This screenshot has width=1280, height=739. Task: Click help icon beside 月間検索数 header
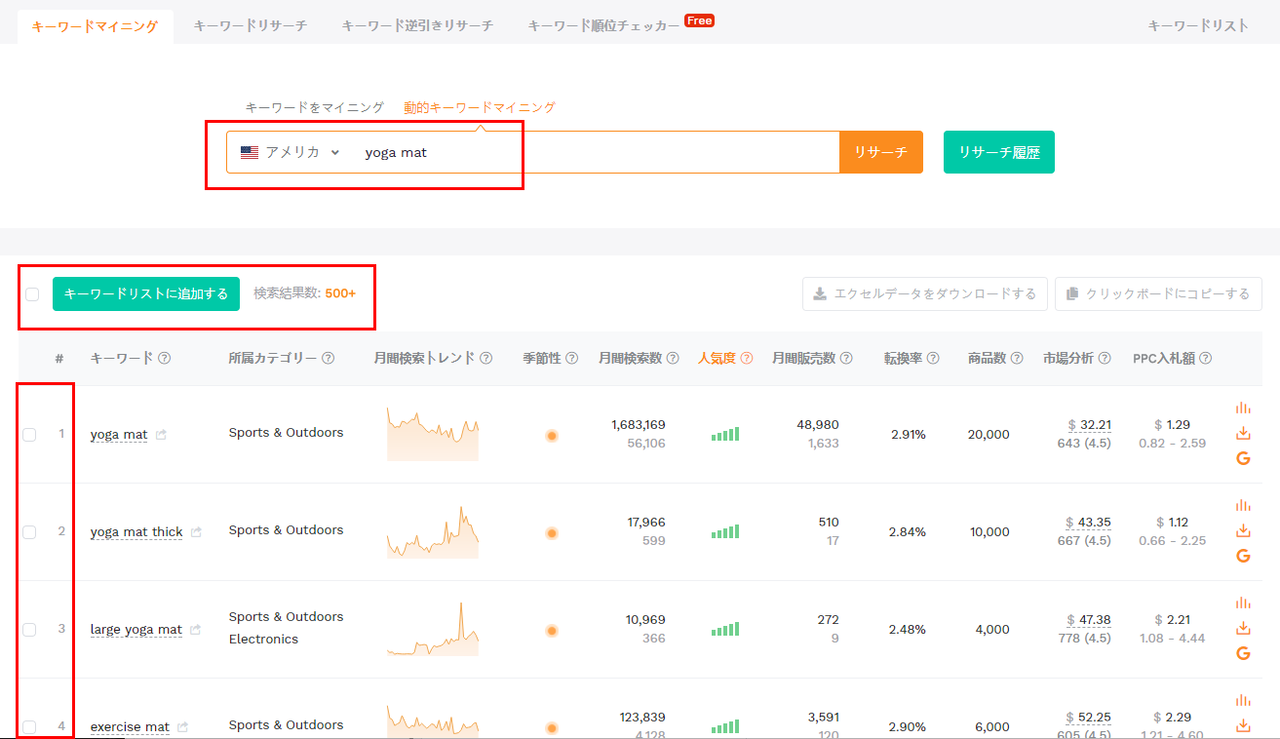(x=673, y=358)
